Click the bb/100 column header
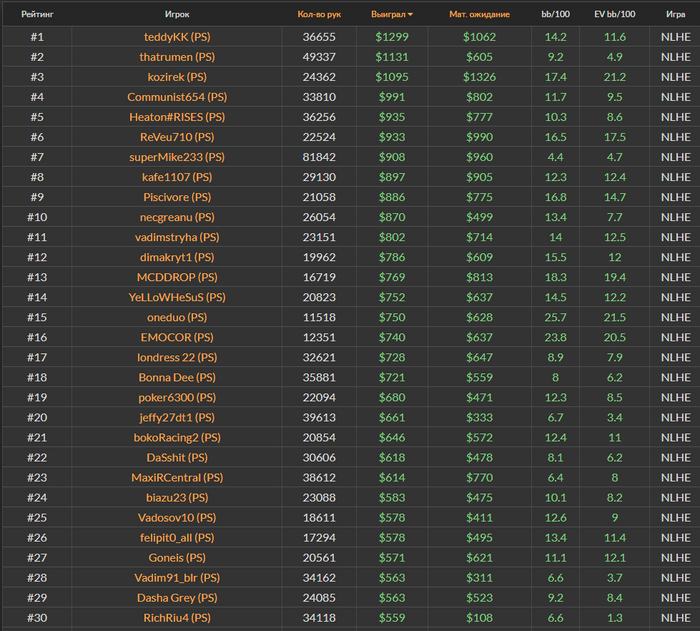The height and width of the screenshot is (631, 700). (555, 15)
